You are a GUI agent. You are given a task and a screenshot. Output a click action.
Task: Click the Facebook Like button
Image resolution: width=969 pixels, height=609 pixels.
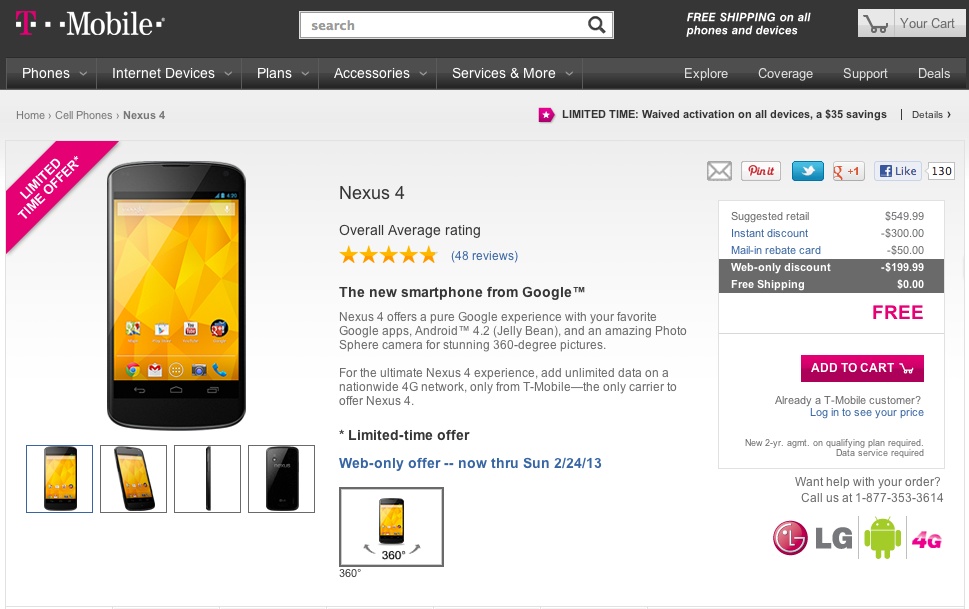[x=898, y=171]
